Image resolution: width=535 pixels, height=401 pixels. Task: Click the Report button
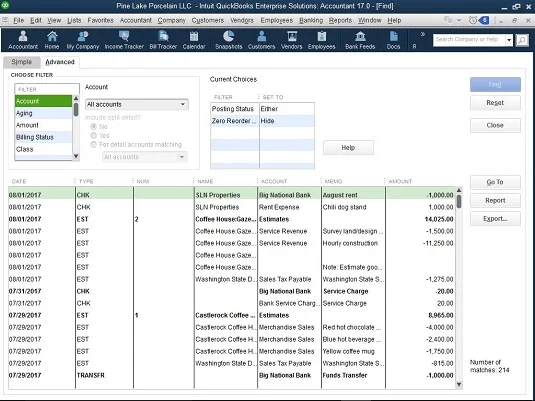495,200
